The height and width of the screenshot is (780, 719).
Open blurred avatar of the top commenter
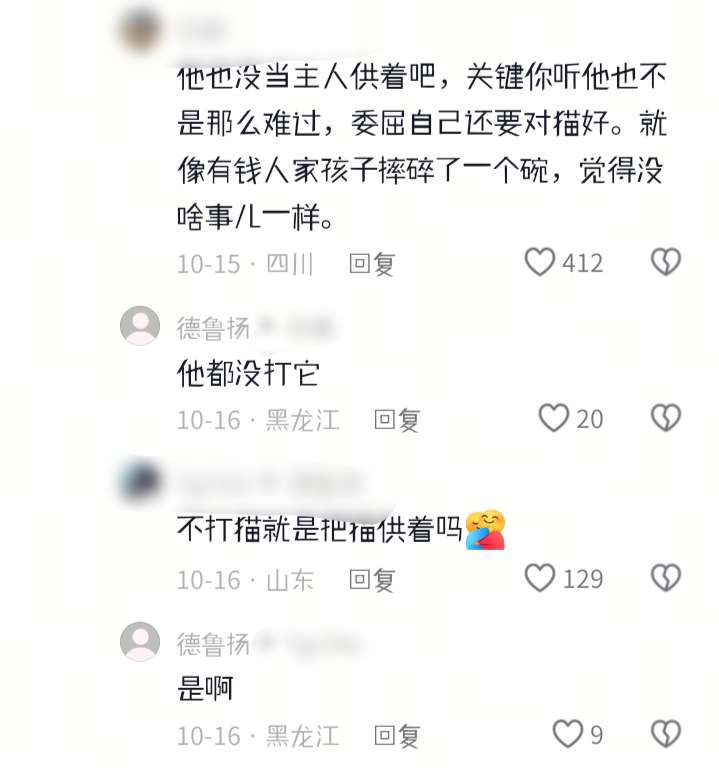point(140,30)
